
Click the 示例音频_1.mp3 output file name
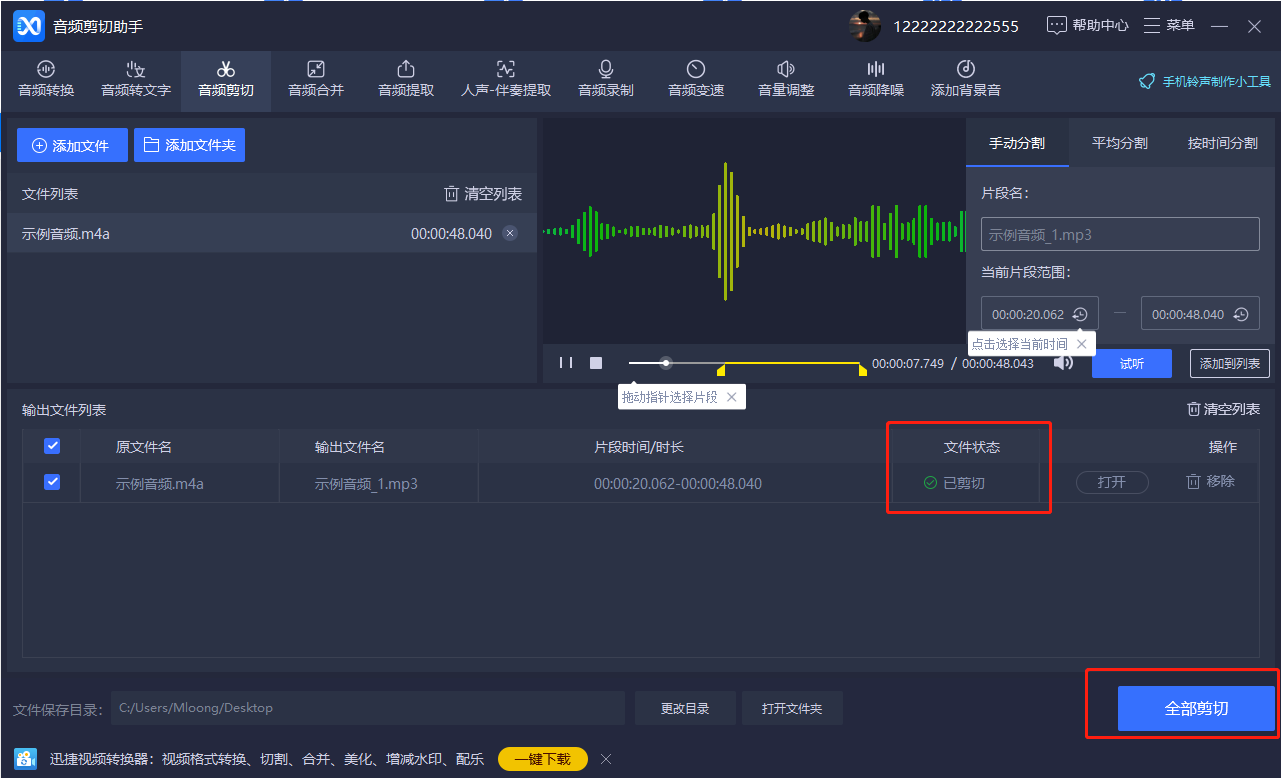(x=366, y=484)
